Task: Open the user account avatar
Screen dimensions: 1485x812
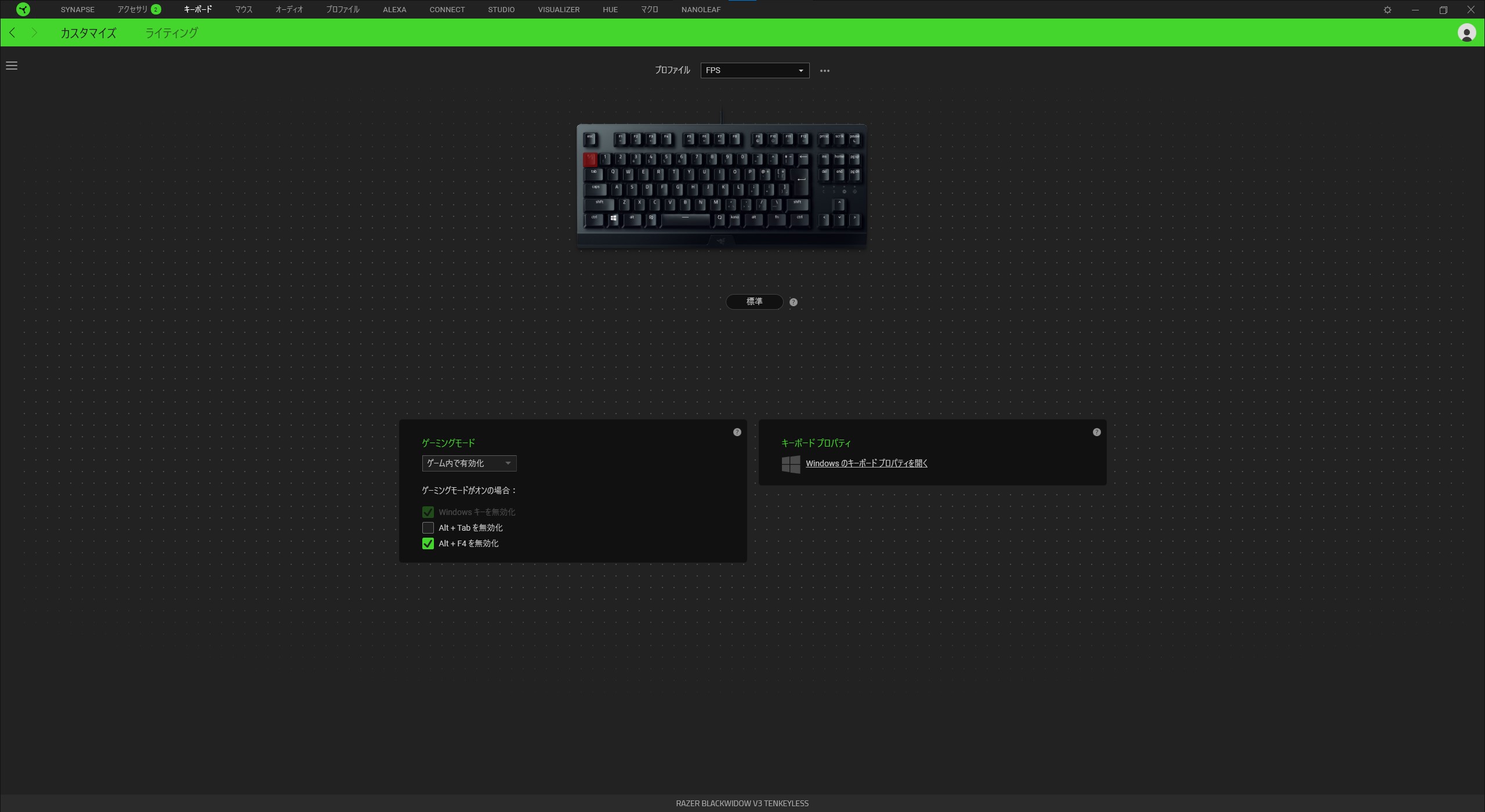Action: (1467, 32)
